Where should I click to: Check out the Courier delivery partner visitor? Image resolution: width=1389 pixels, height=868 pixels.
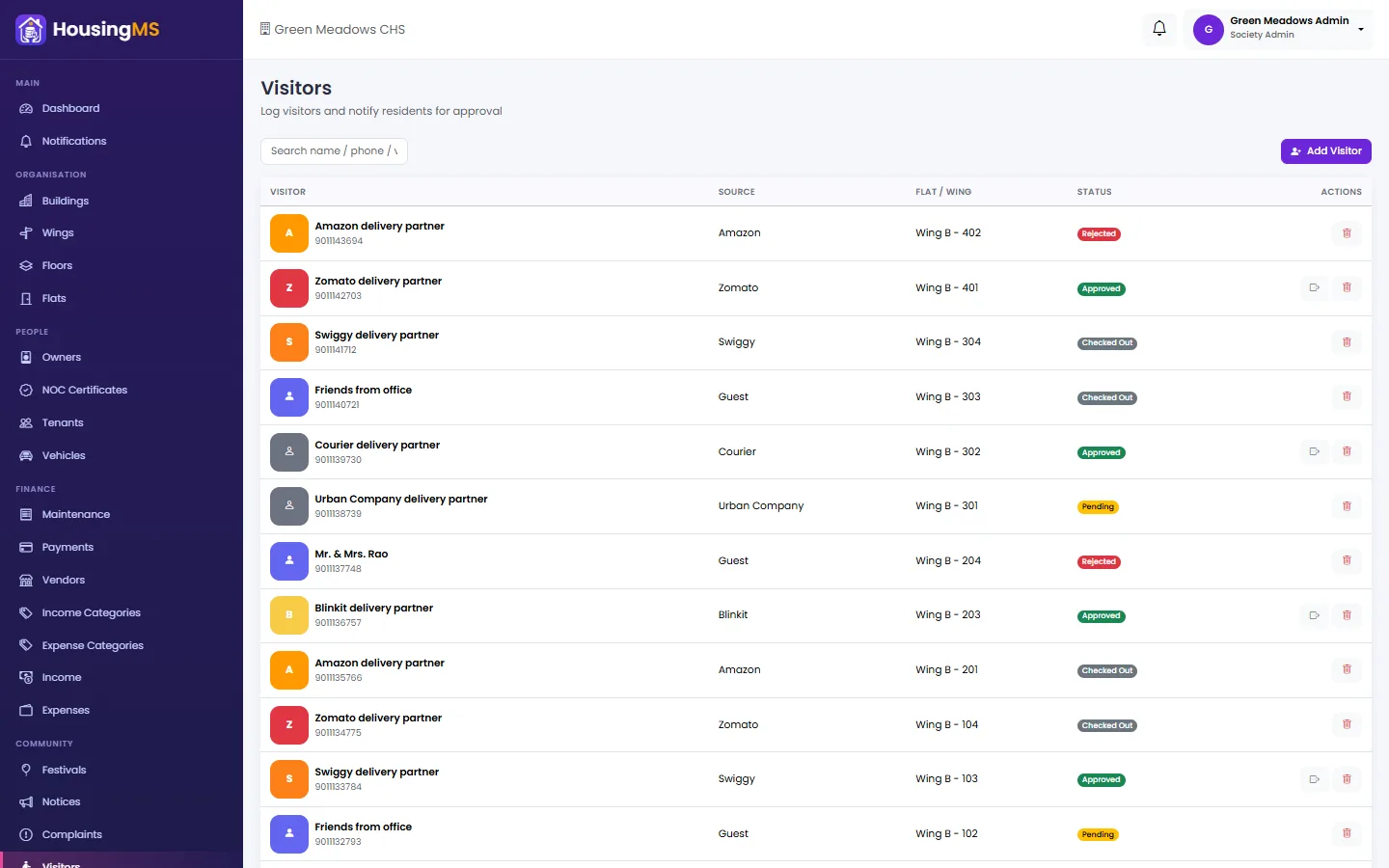coord(1314,451)
